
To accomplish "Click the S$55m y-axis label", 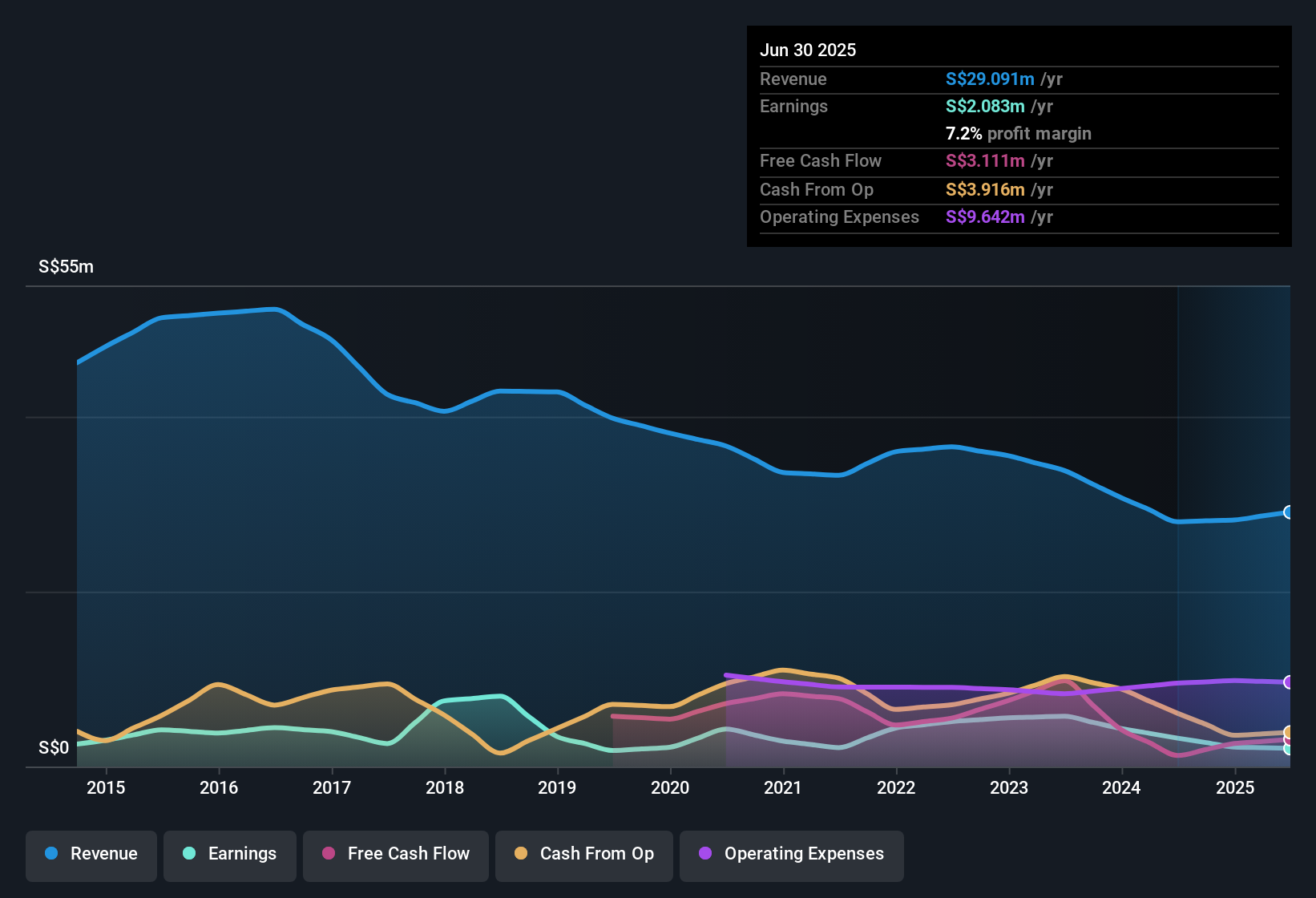I will pos(66,267).
